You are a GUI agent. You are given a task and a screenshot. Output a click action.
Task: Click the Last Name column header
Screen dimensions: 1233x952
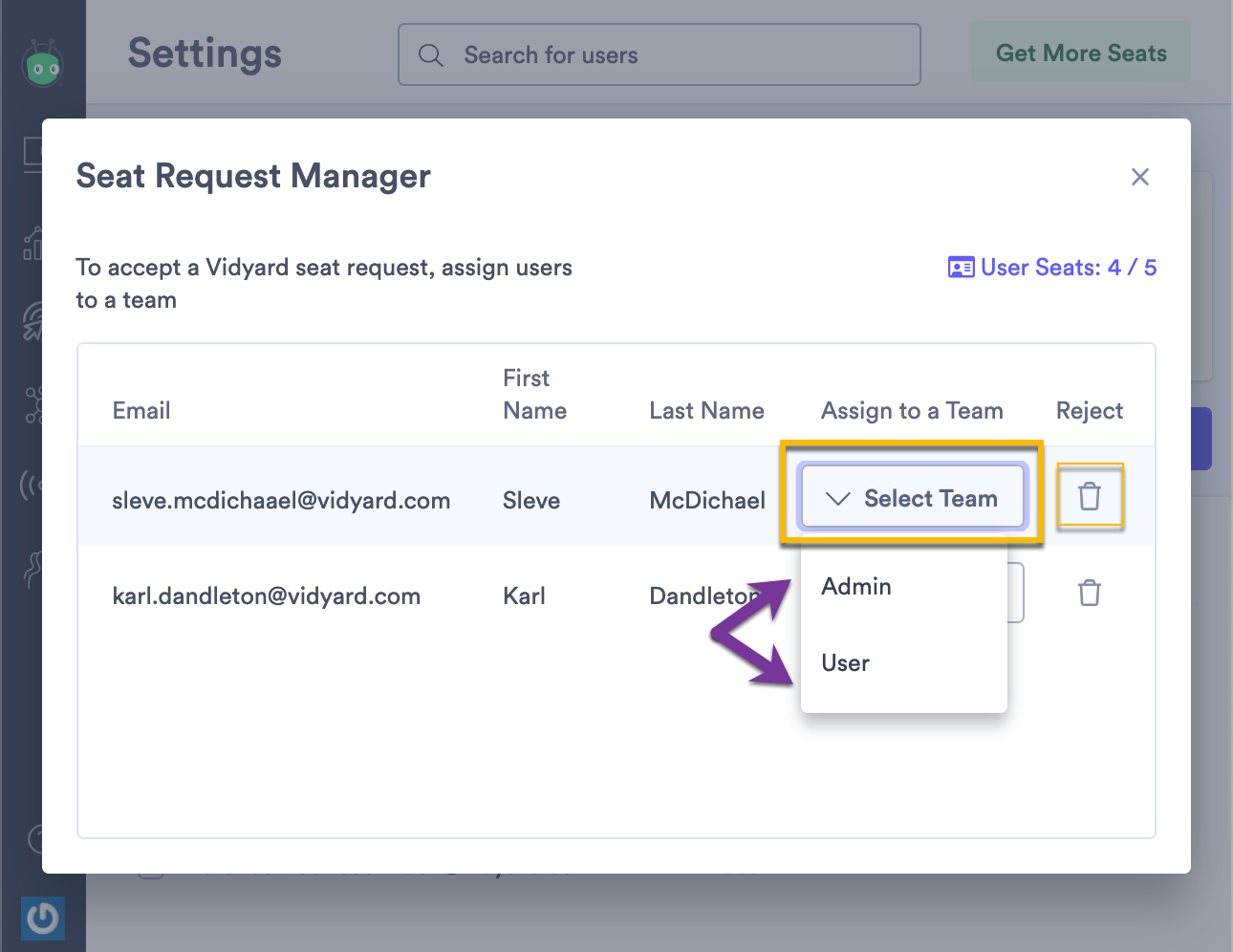pyautogui.click(x=707, y=410)
